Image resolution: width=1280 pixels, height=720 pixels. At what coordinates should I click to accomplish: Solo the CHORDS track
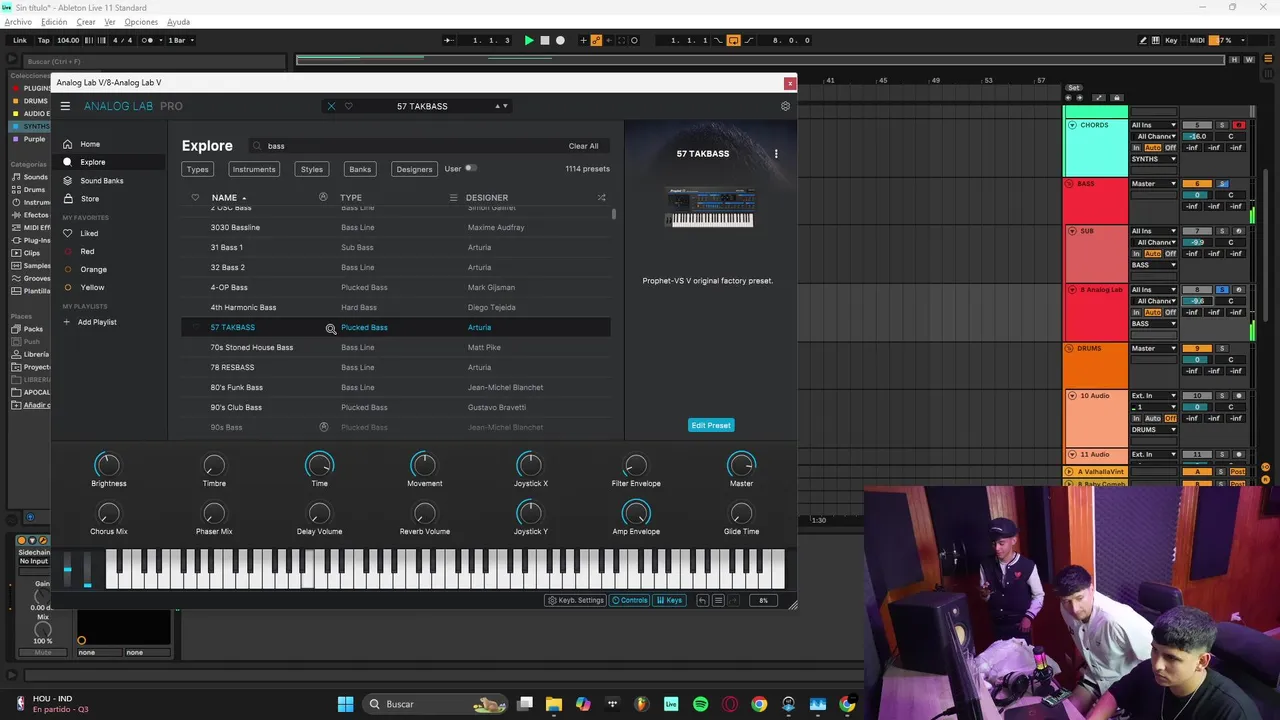pos(1222,125)
